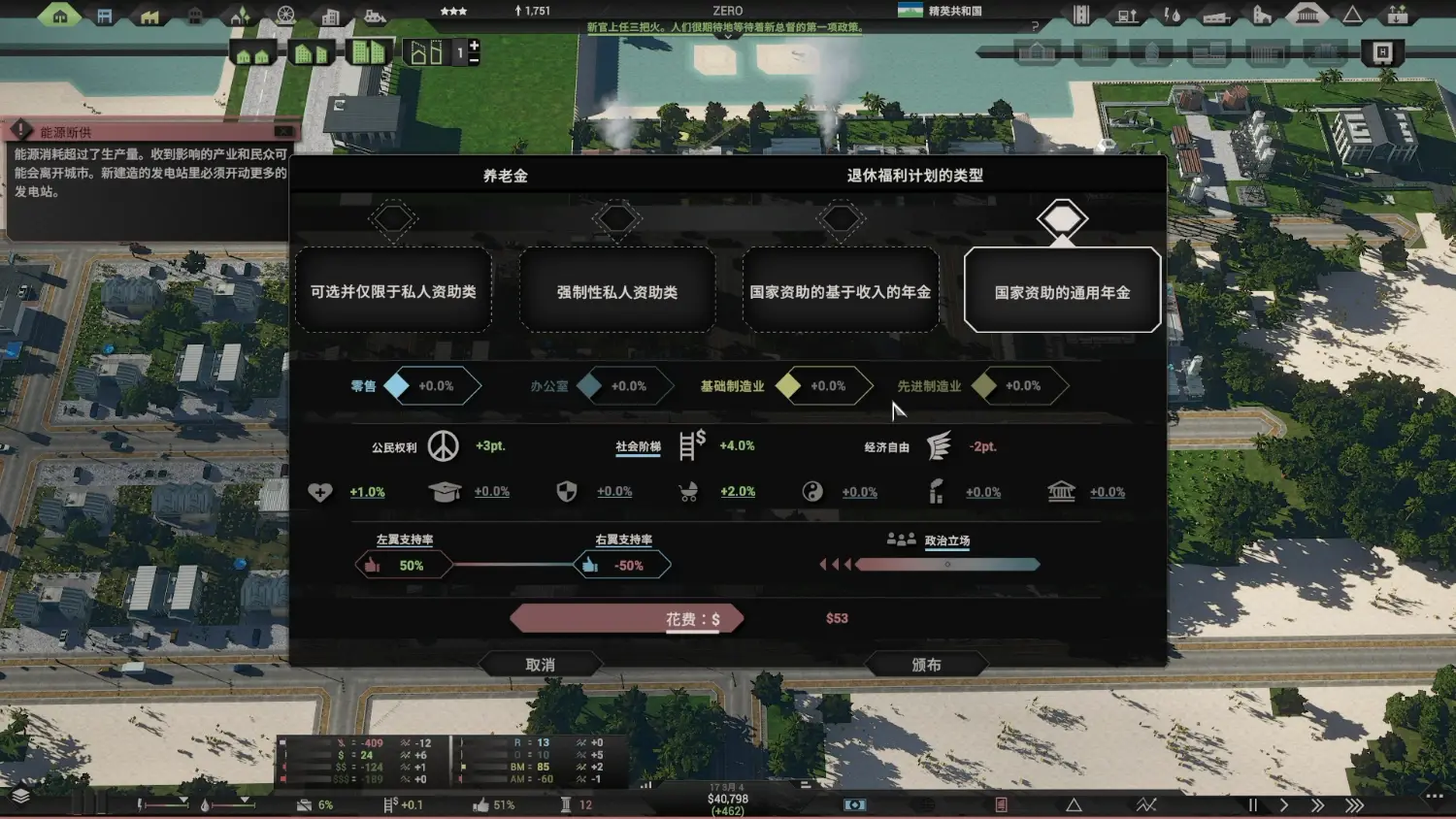Screen dimensions: 1456x819
Task: Select optional private-only pension option
Action: tap(393, 290)
